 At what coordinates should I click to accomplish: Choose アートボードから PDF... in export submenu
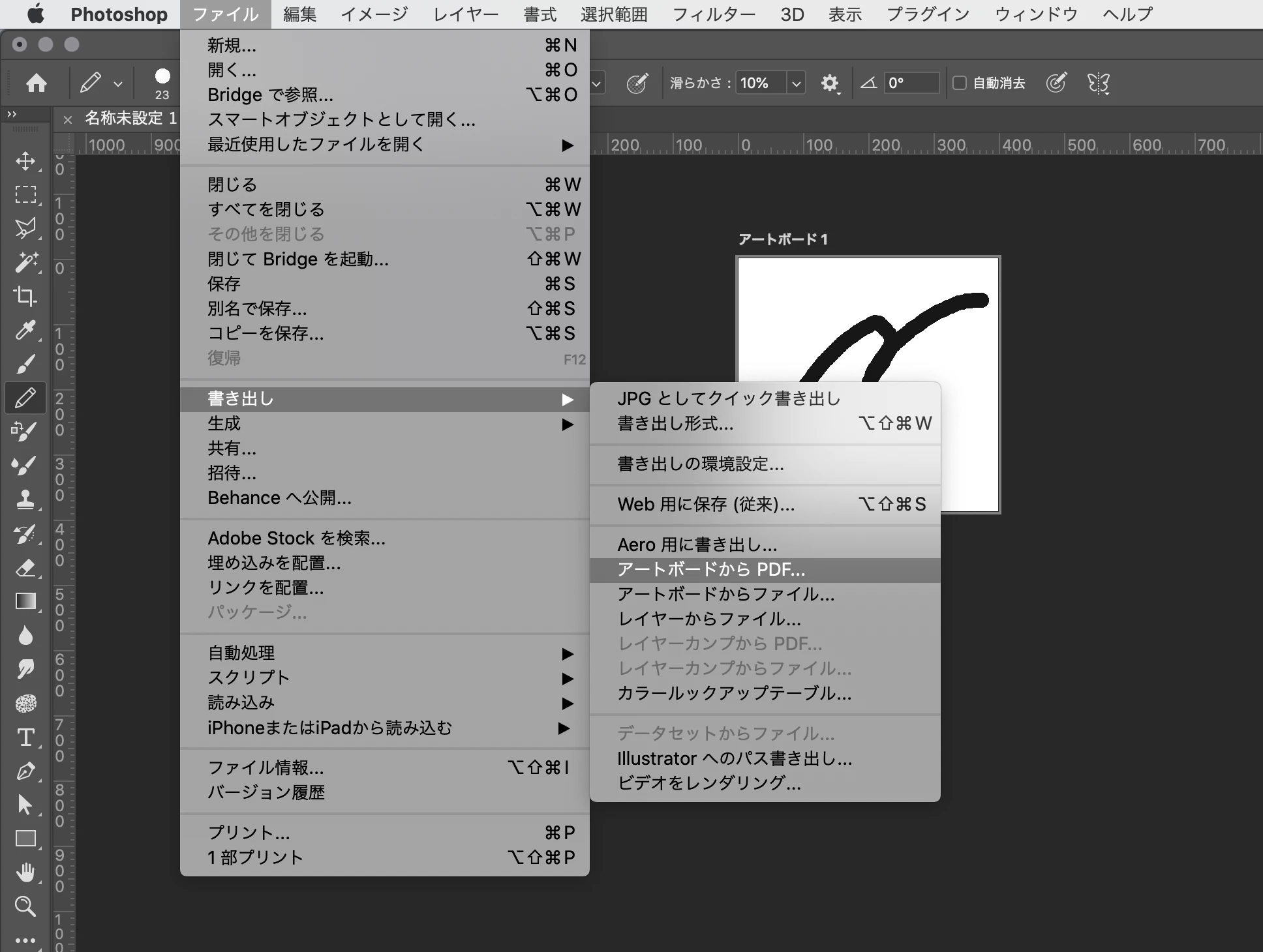click(x=711, y=569)
